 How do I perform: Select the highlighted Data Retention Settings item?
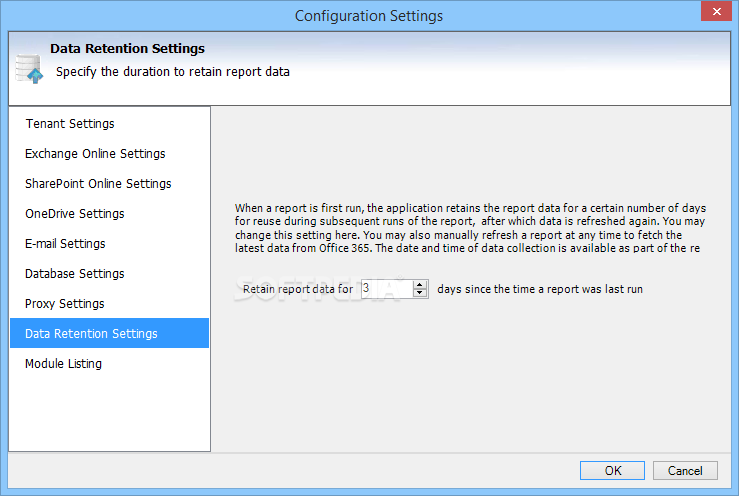click(x=109, y=333)
